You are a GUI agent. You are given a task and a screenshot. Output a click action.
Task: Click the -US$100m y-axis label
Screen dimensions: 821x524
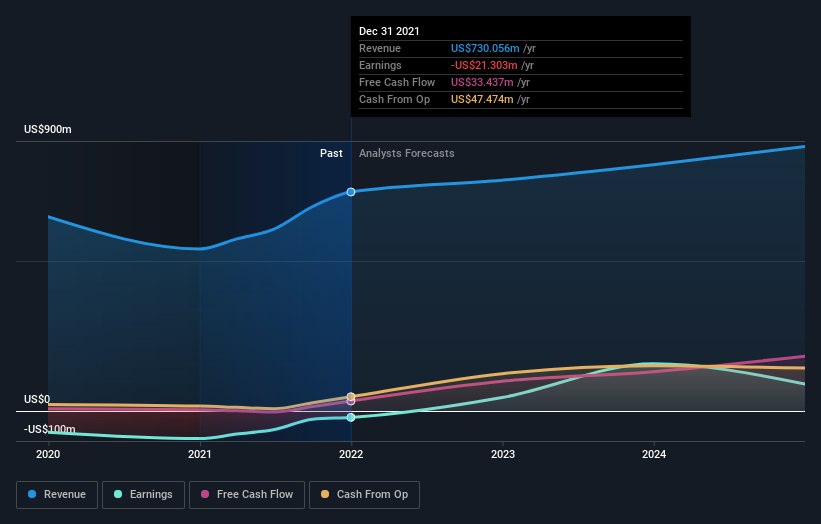click(x=50, y=429)
